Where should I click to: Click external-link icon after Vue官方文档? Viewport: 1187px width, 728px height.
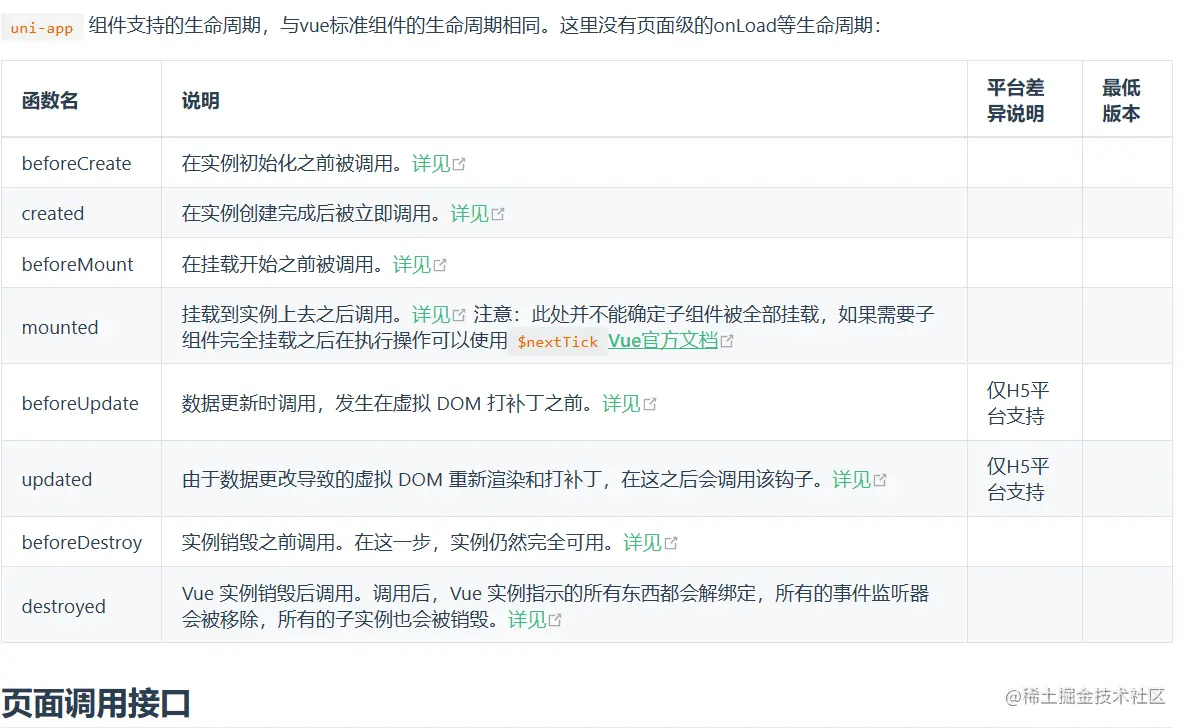point(727,342)
